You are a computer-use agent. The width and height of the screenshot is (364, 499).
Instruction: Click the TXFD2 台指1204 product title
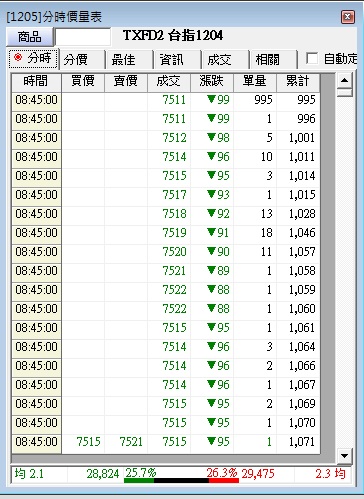(x=173, y=35)
